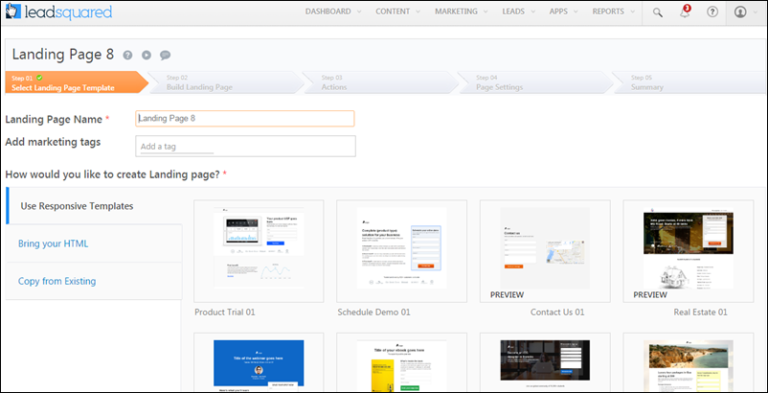Expand the Marketing menu
This screenshot has width=768, height=393.
pos(460,12)
